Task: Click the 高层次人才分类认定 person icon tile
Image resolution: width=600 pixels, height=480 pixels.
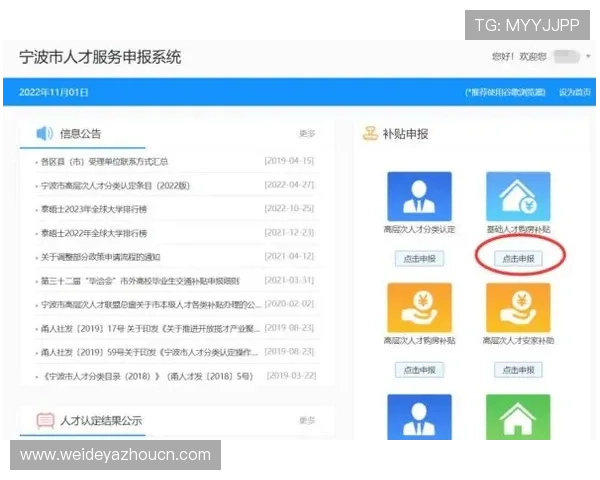Action: (419, 196)
